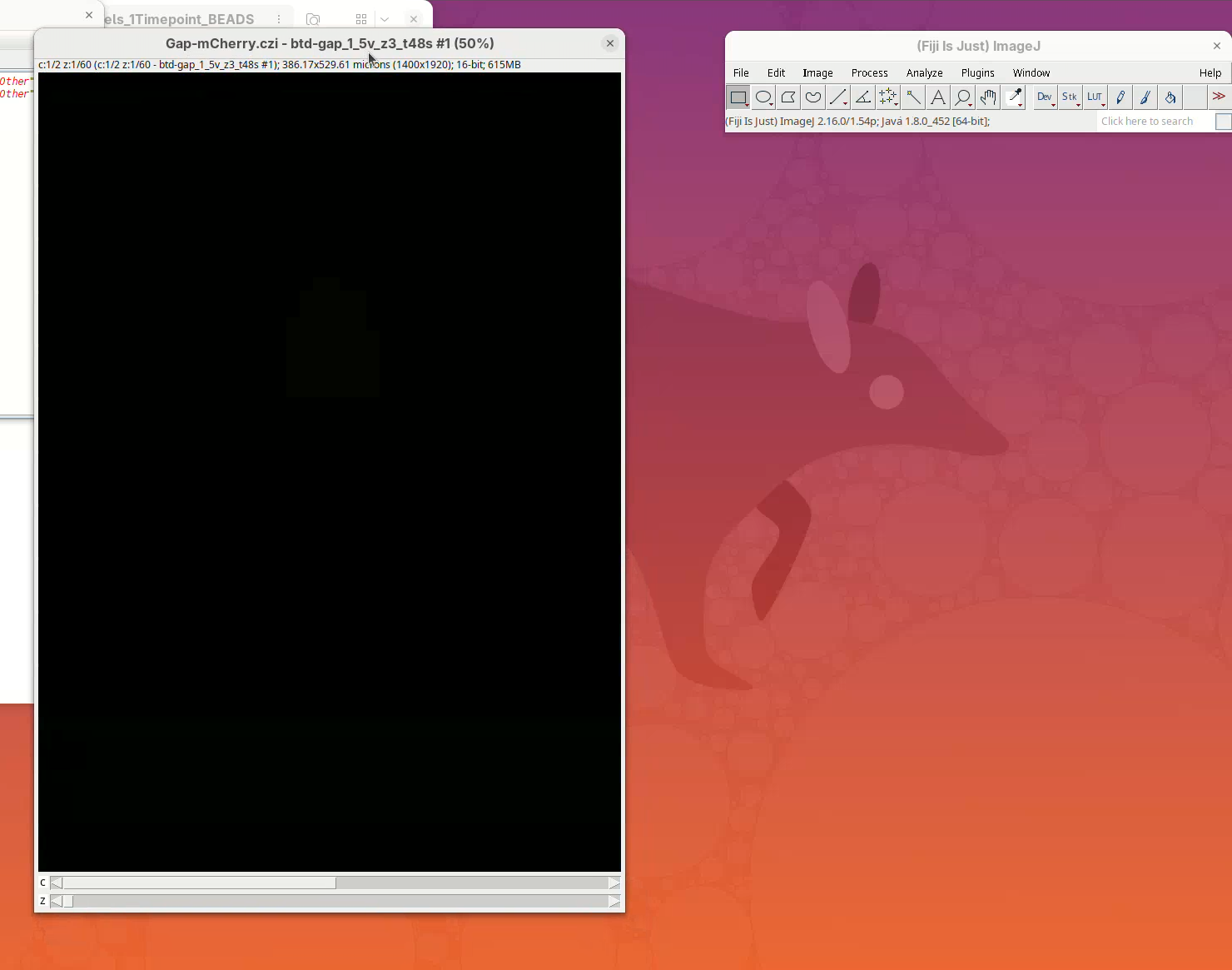The image size is (1232, 970).
Task: Select the Rectangle selection tool
Action: [738, 97]
